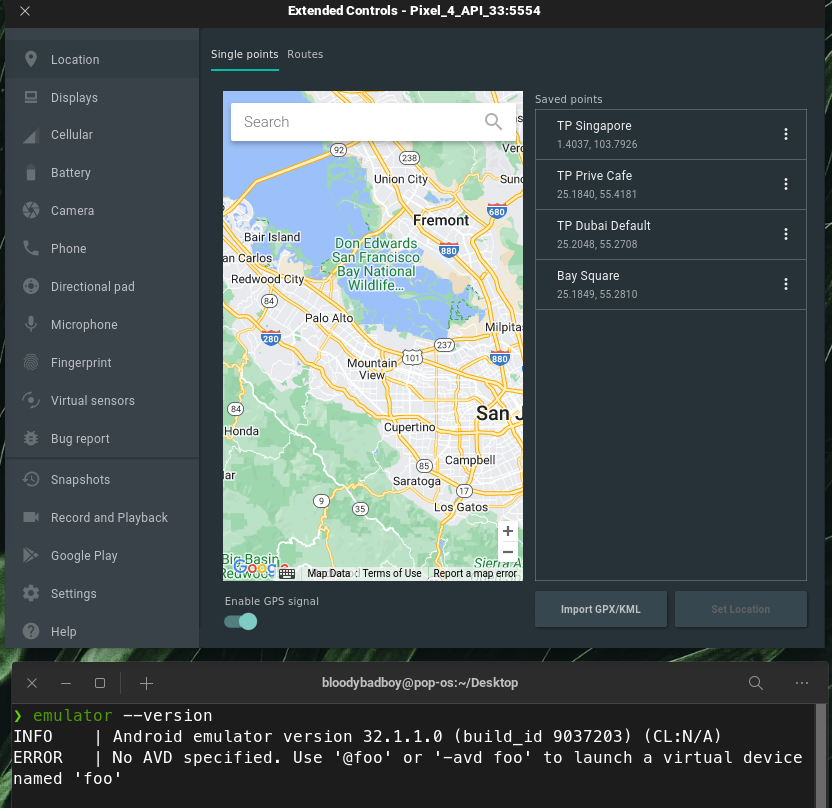832x808 pixels.
Task: Switch to the Routes tab
Action: point(305,54)
